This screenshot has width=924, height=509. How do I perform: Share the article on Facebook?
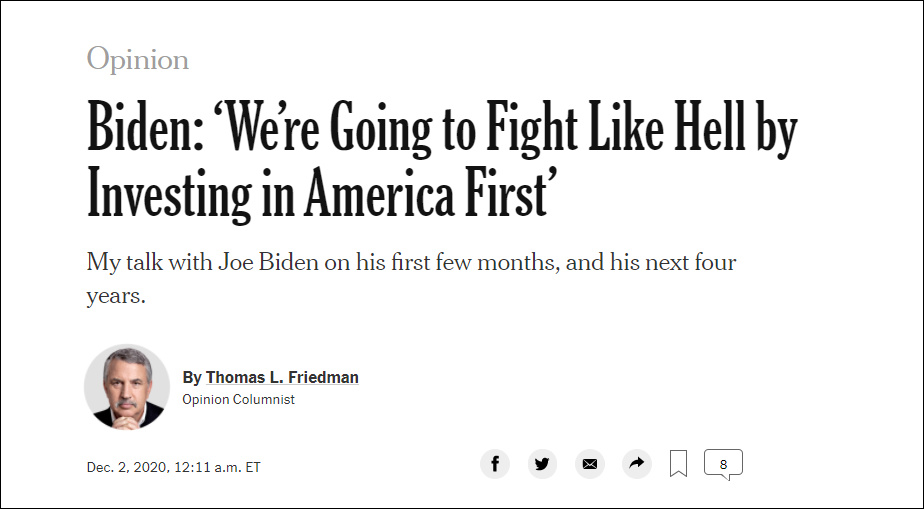point(495,464)
